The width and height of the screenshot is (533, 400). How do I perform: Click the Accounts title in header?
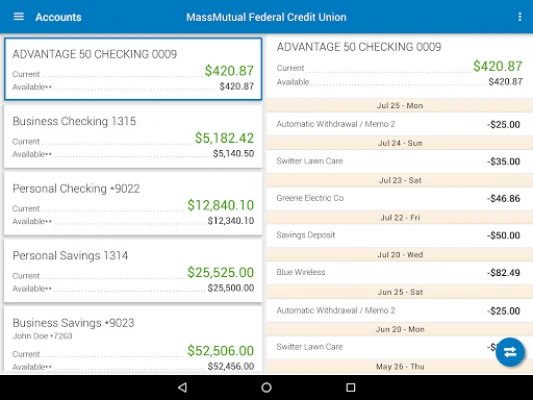[58, 17]
